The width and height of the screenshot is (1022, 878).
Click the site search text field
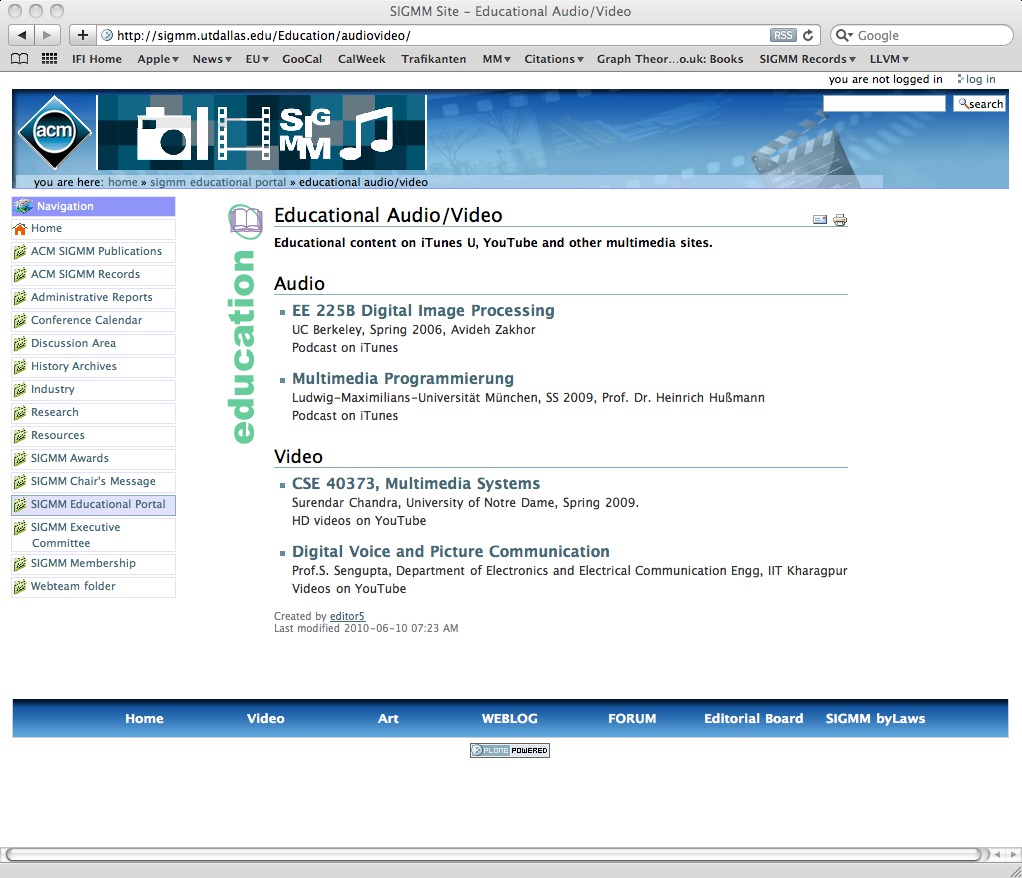coord(883,104)
